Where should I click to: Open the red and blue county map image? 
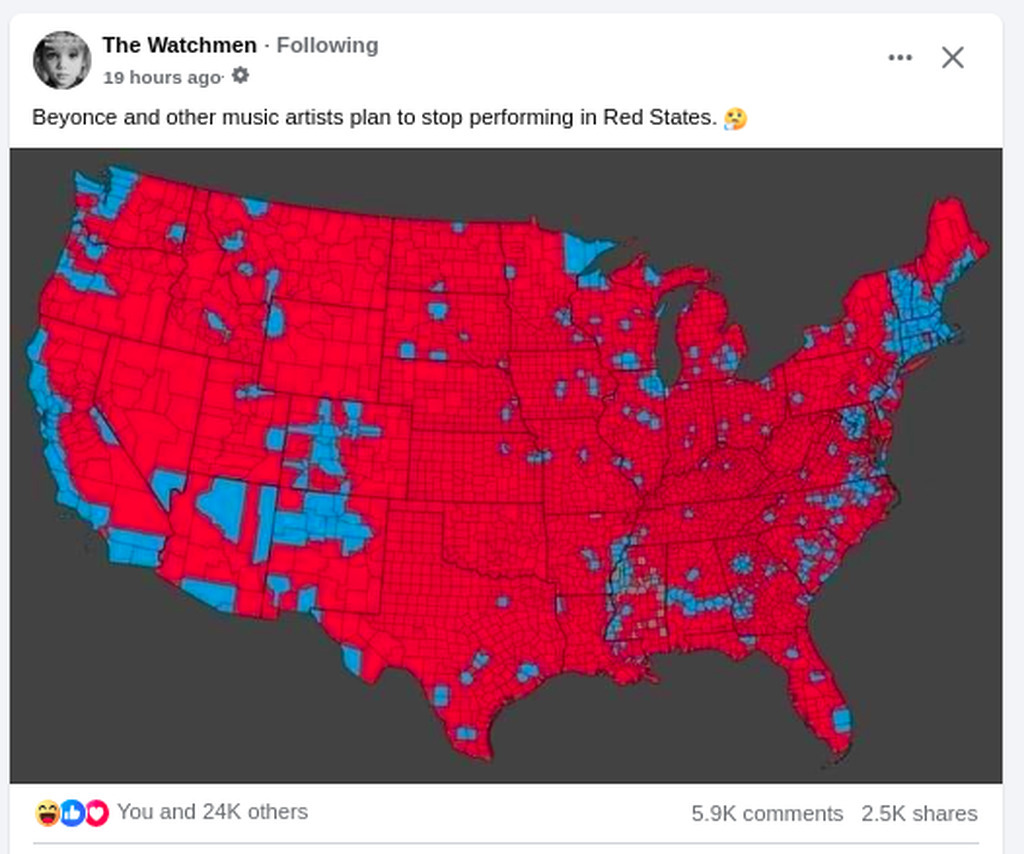[506, 465]
